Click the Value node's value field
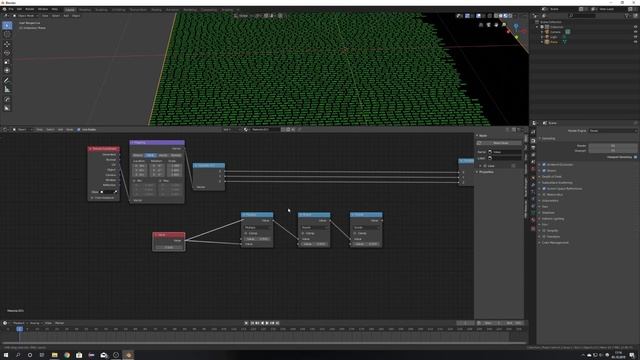Image resolution: width=640 pixels, height=360 pixels. pyautogui.click(x=169, y=247)
